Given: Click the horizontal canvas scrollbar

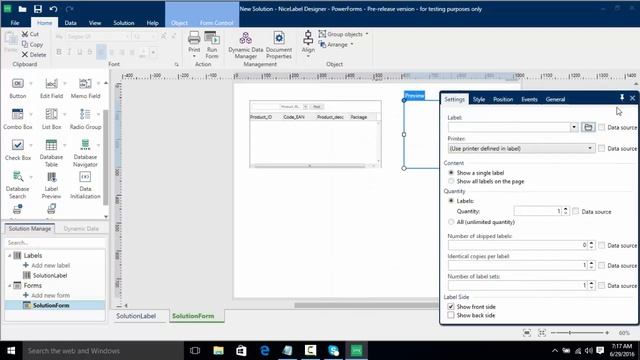Looking at the screenshot, I should pos(366,305).
